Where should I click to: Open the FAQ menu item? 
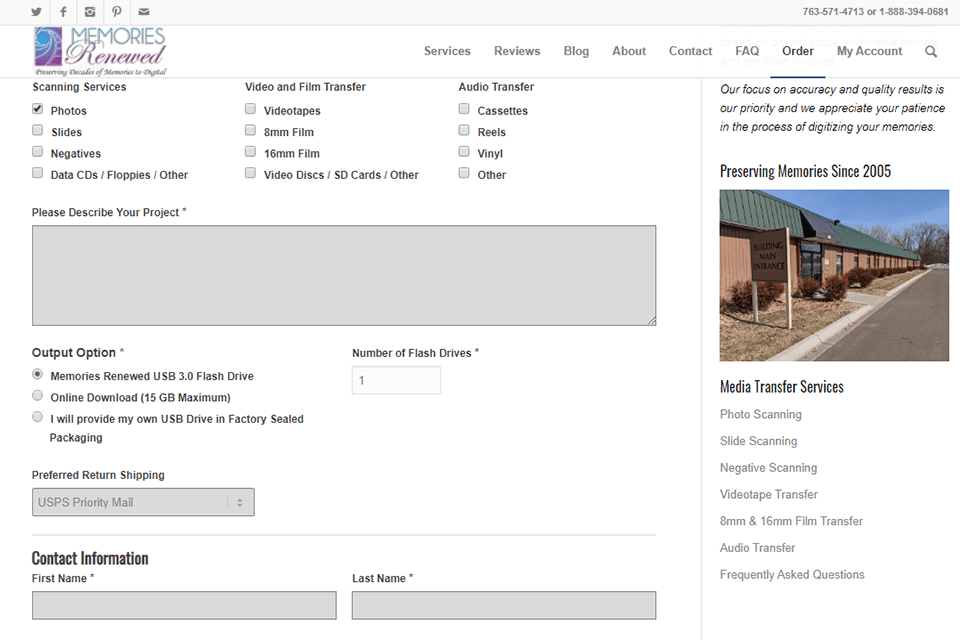pos(747,51)
